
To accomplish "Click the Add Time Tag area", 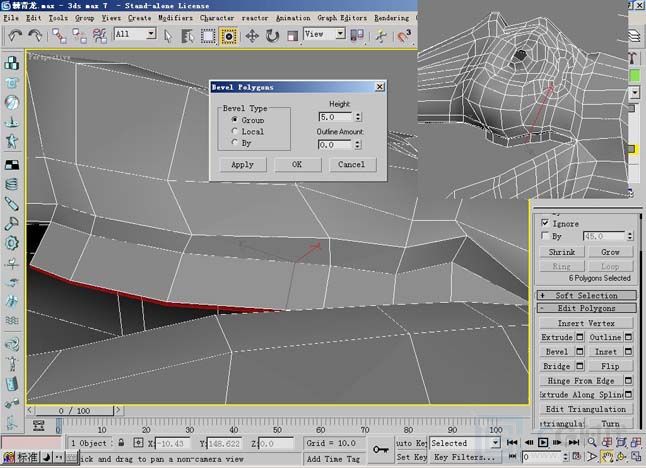I will [x=333, y=458].
